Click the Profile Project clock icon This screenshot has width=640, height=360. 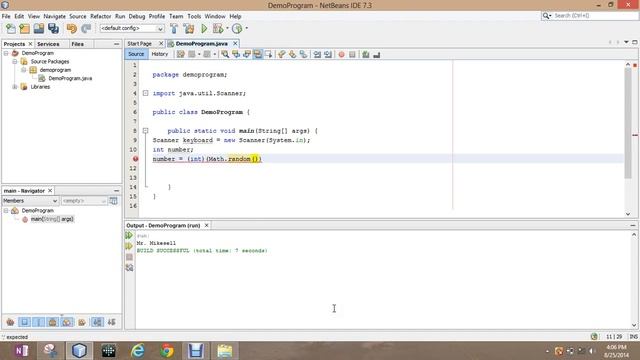point(237,29)
